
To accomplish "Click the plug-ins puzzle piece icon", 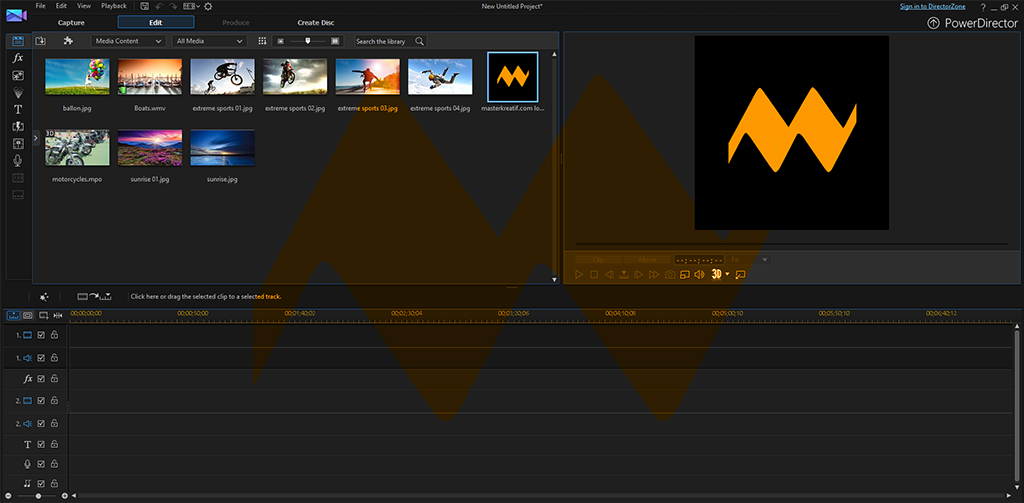I will point(68,41).
